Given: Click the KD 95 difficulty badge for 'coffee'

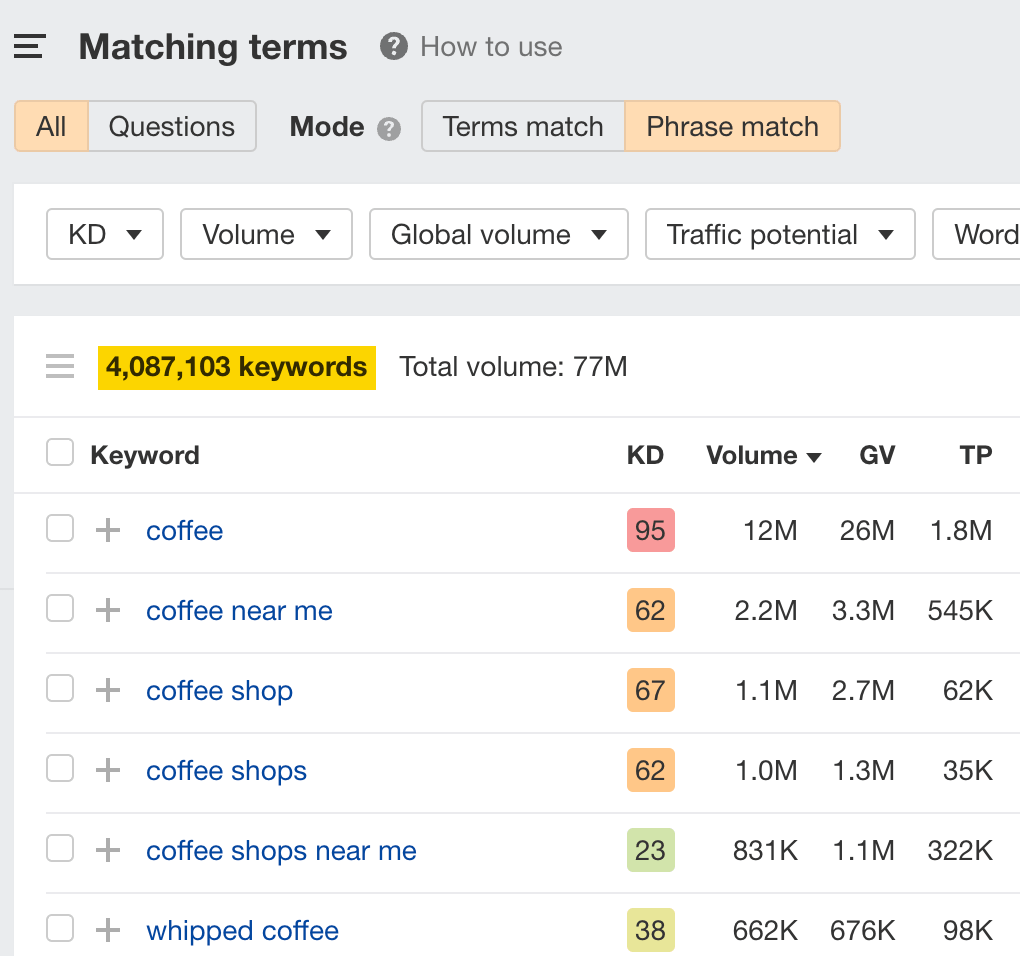Looking at the screenshot, I should (650, 530).
